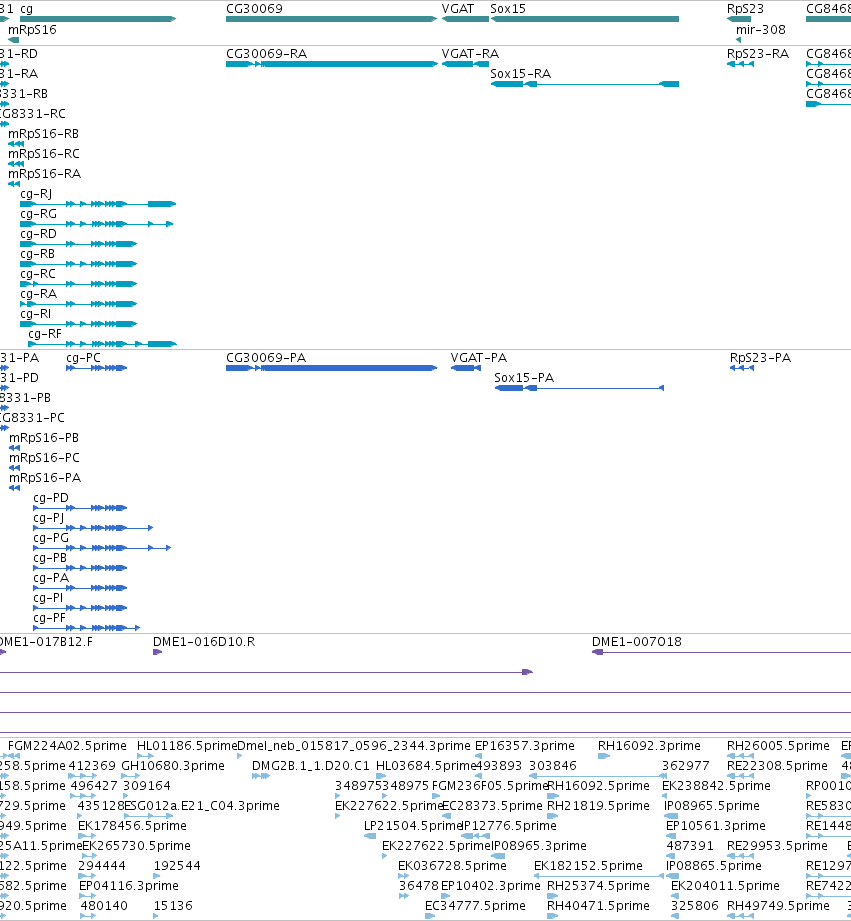Select the 192544 feature label

point(177,865)
